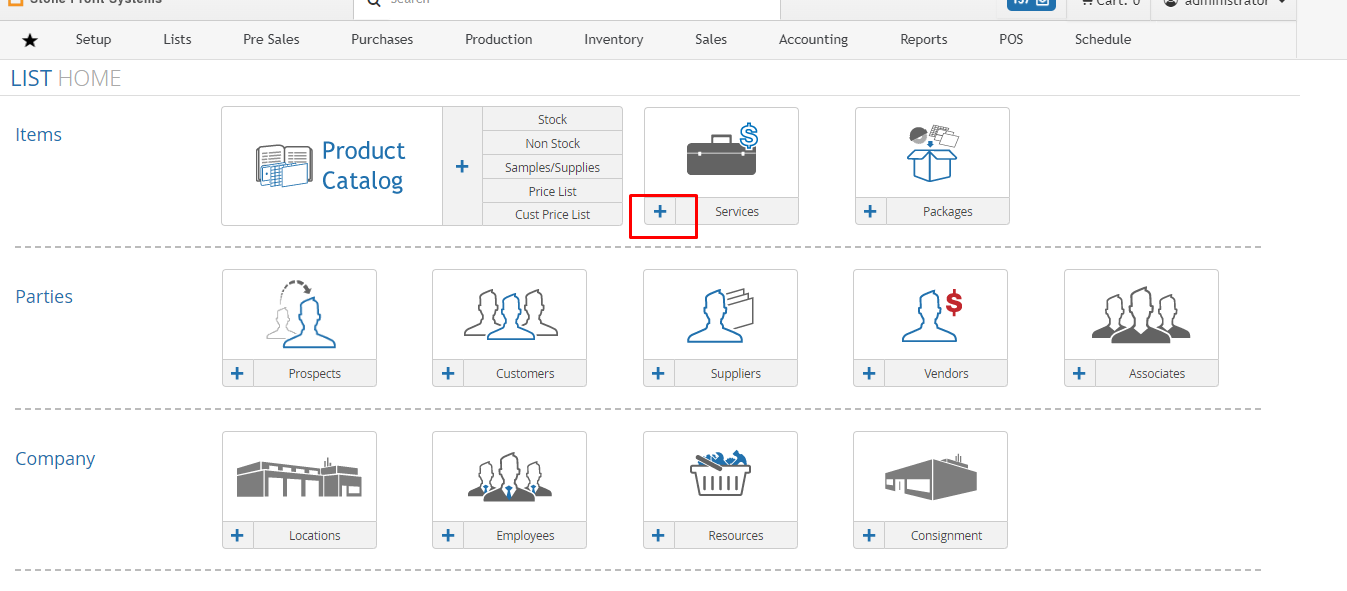The width and height of the screenshot is (1347, 591).
Task: Open the Cust Price List
Action: [553, 214]
